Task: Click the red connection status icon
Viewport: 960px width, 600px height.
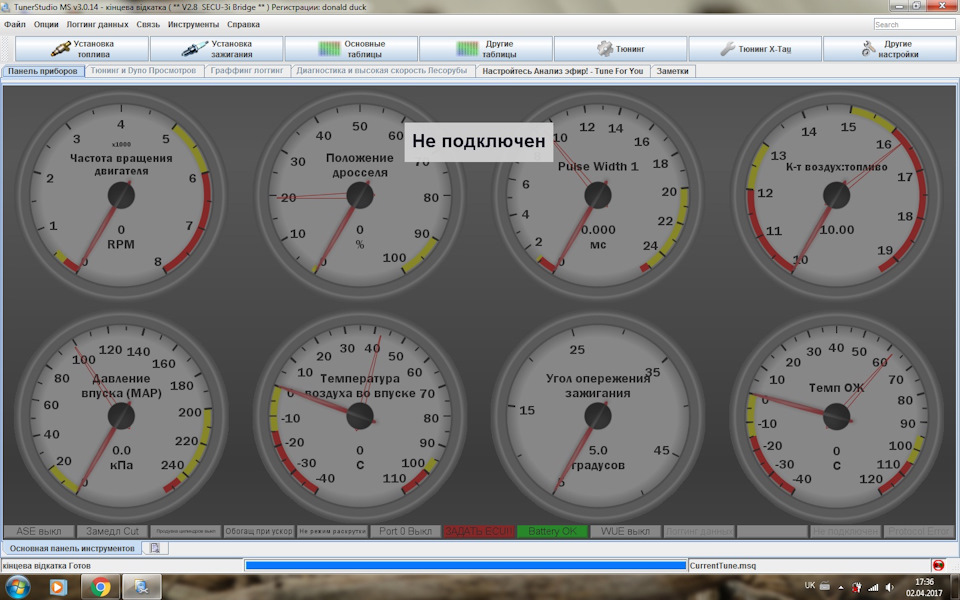Action: 938,566
